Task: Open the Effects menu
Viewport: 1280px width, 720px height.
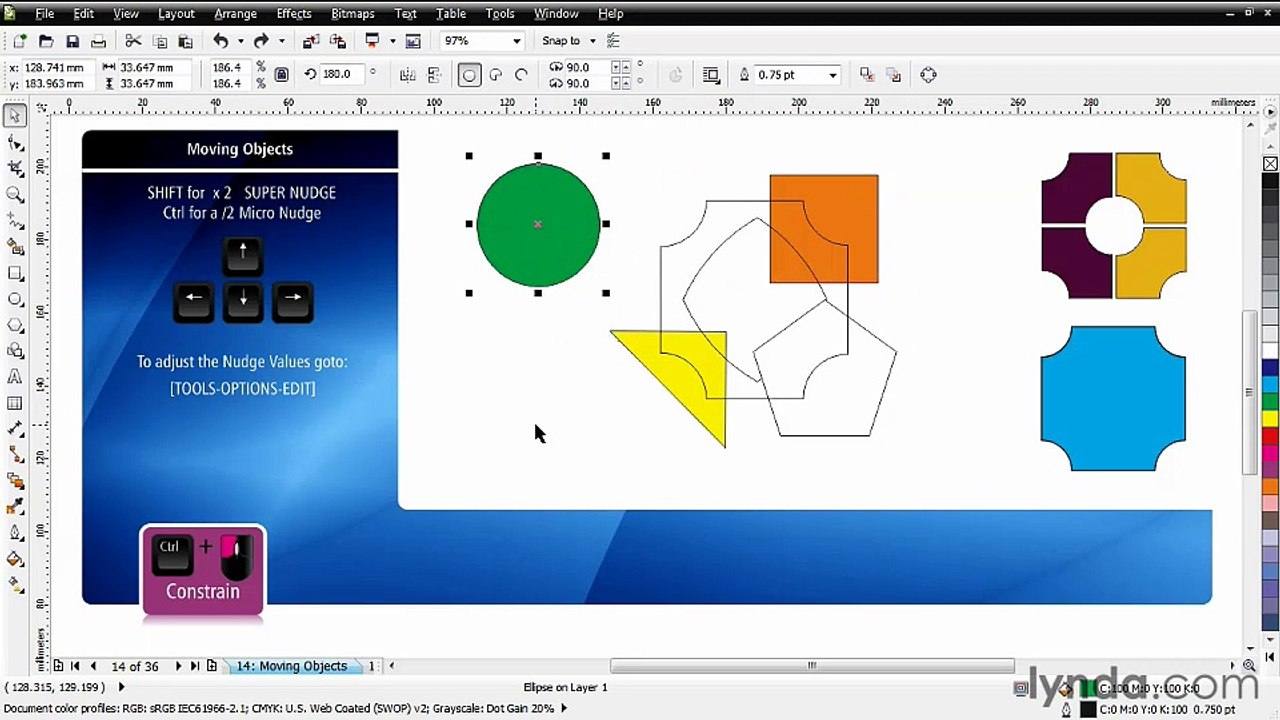Action: (294, 14)
